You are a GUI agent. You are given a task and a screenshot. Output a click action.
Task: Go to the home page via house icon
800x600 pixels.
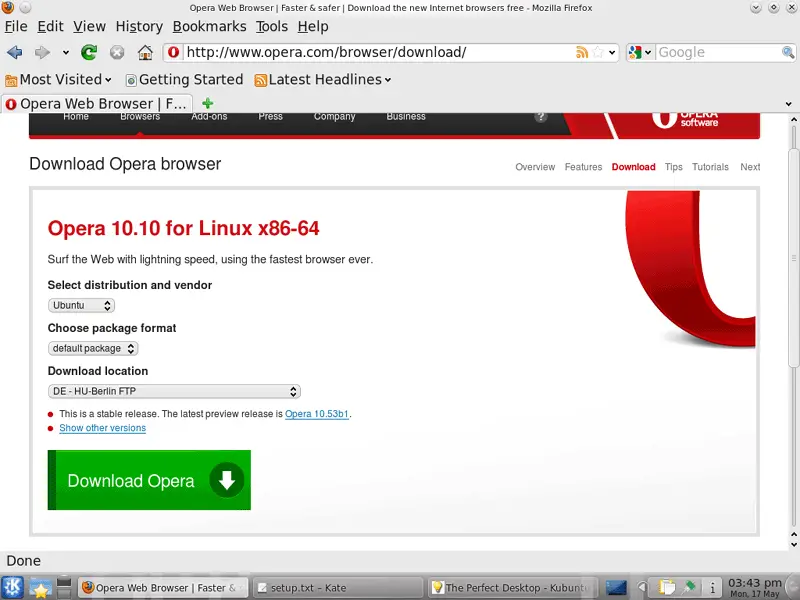(x=145, y=52)
